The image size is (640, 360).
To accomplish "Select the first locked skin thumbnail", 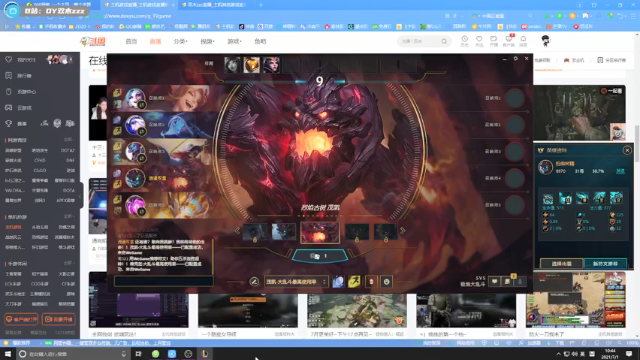I will tap(255, 231).
